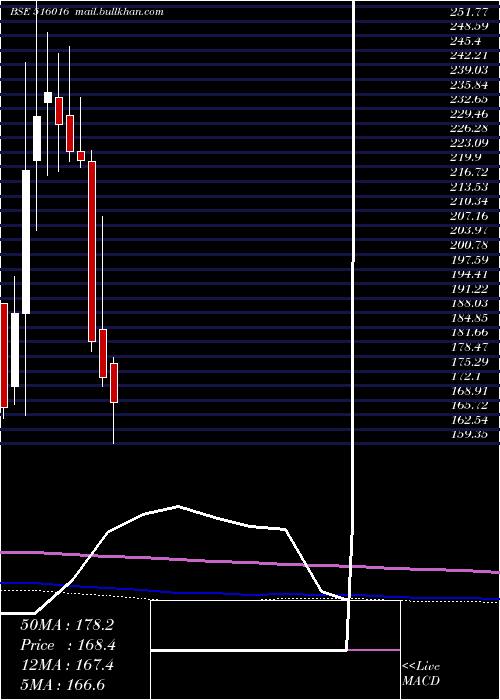
Task: Click the 248.59 price axis label
Action: click(x=469, y=26)
